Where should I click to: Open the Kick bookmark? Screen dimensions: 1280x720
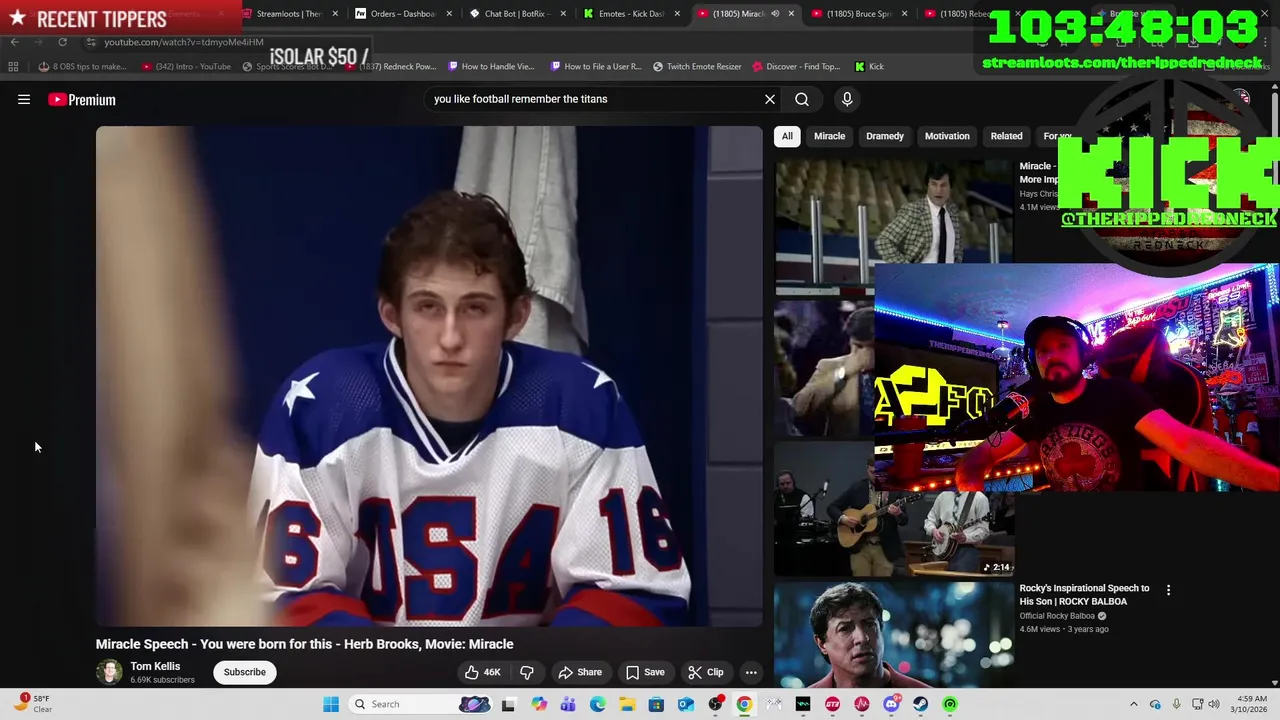(869, 67)
